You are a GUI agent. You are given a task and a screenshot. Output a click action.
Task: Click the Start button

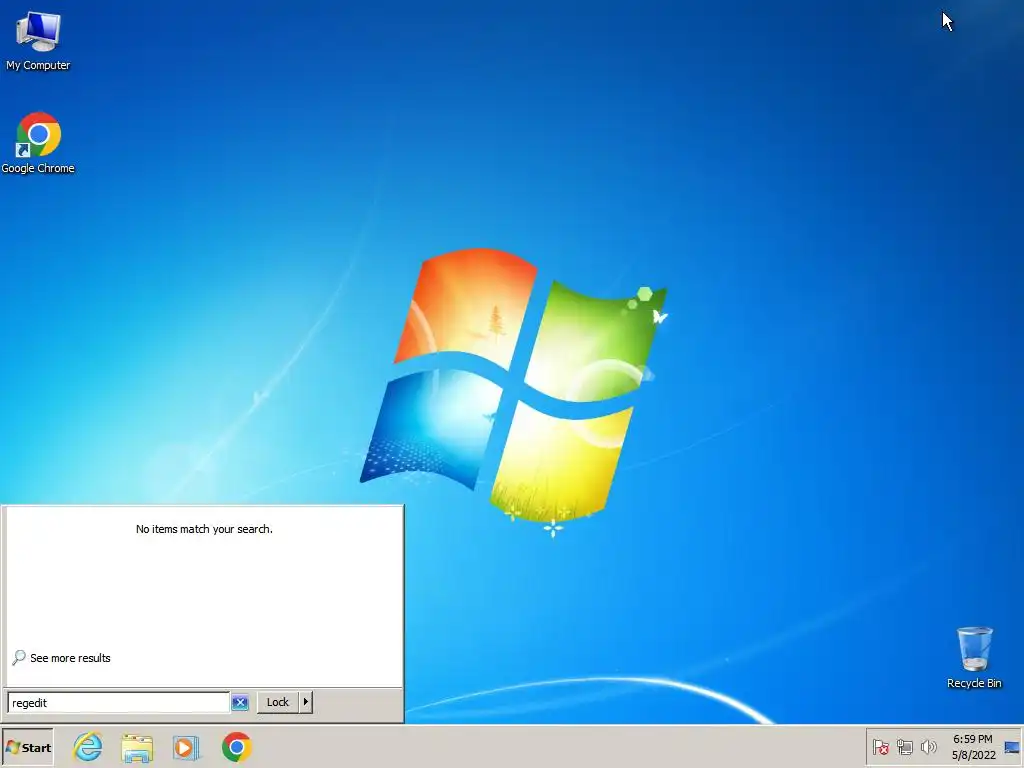[x=27, y=748]
